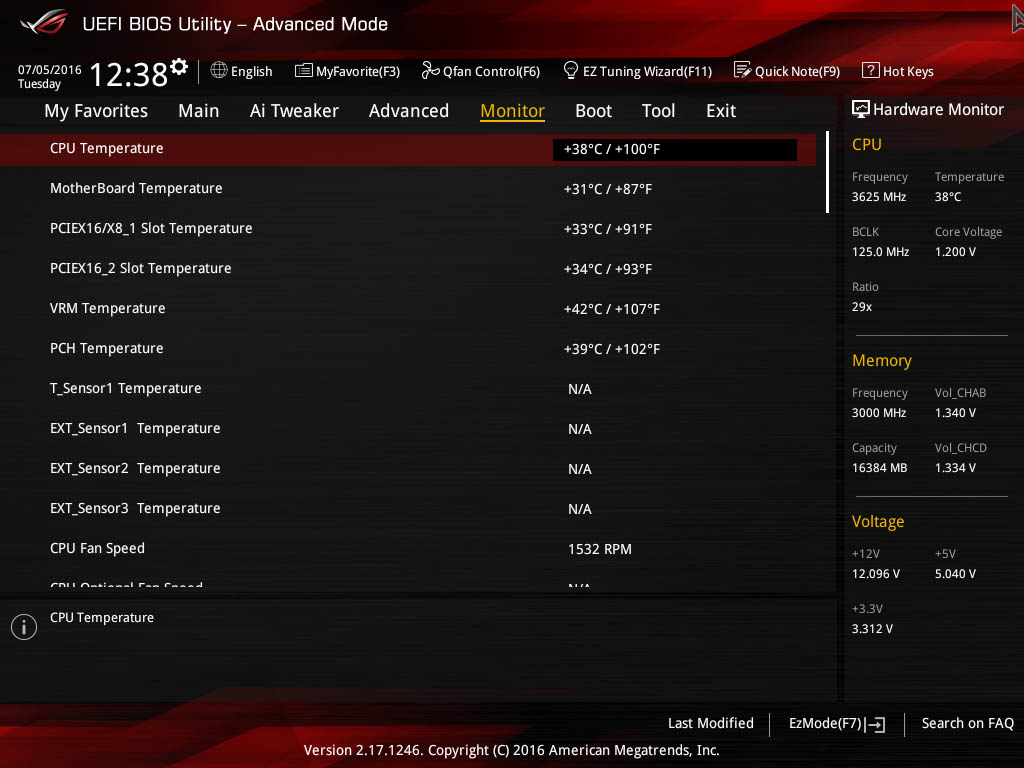
Task: Select EXT_Sensor3 Temperature row
Action: (408, 509)
